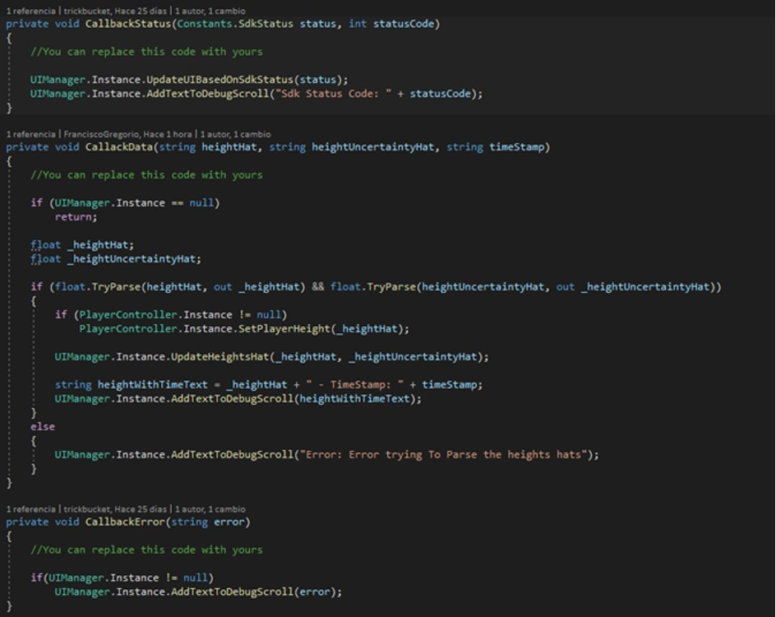Click the UpdateUIBasedOnSdkStatus method call
Screen dimensions: 776x617
pyautogui.click(x=229, y=79)
